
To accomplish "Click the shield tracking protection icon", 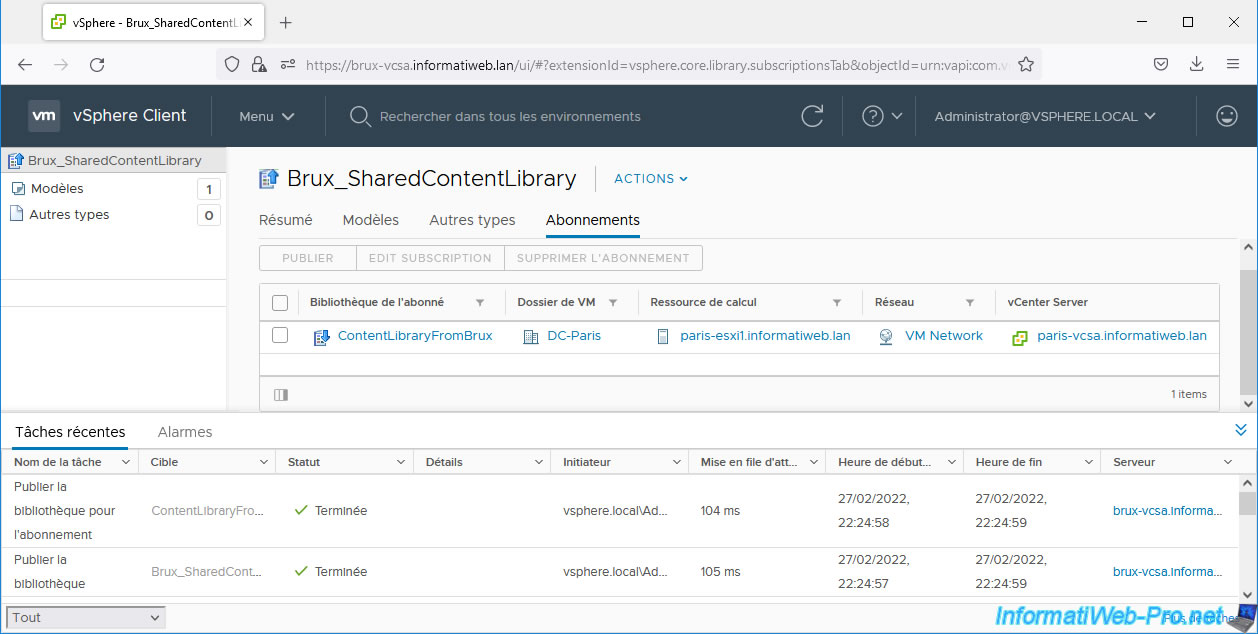I will [x=232, y=64].
